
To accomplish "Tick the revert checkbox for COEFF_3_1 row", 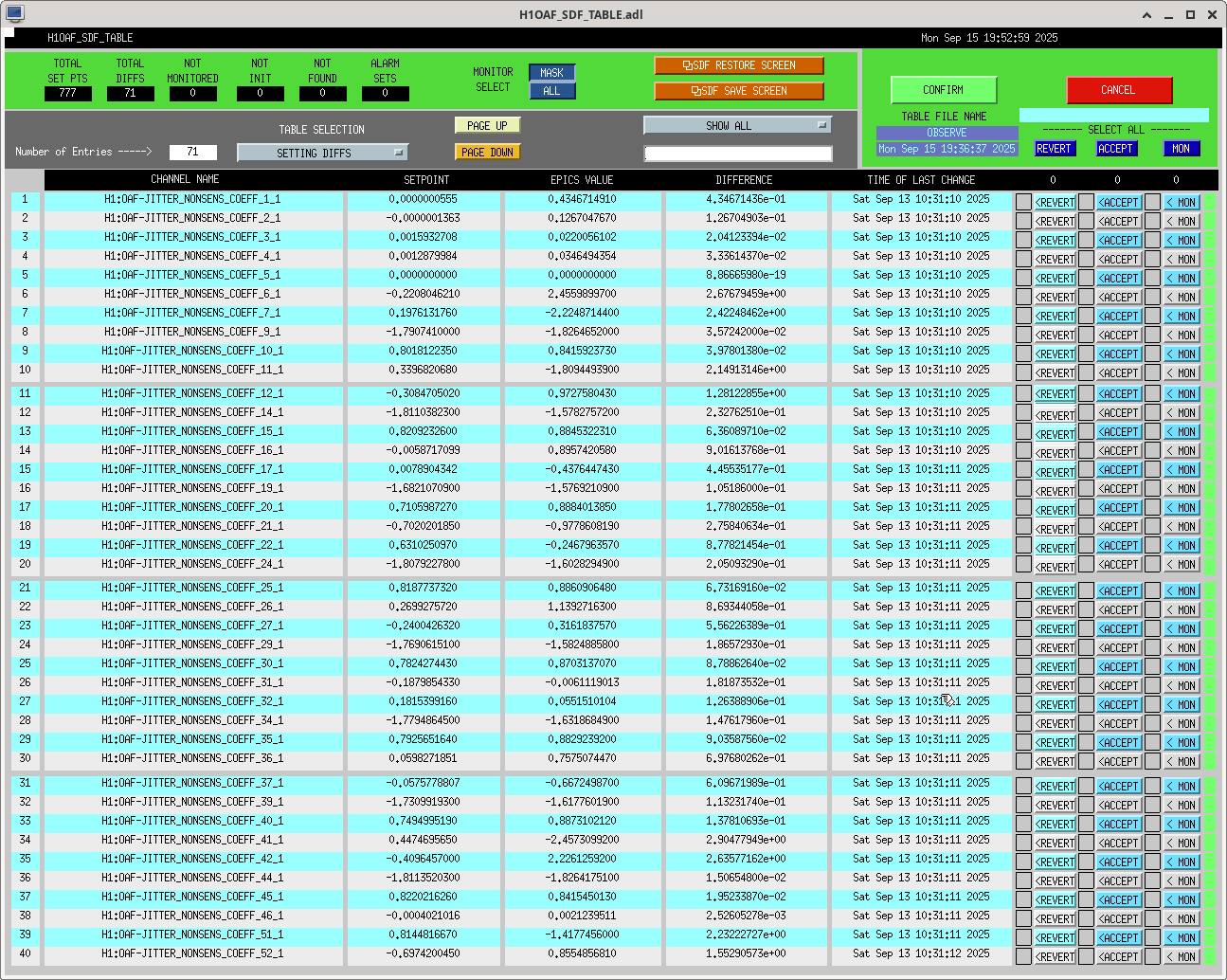I will pyautogui.click(x=1023, y=240).
